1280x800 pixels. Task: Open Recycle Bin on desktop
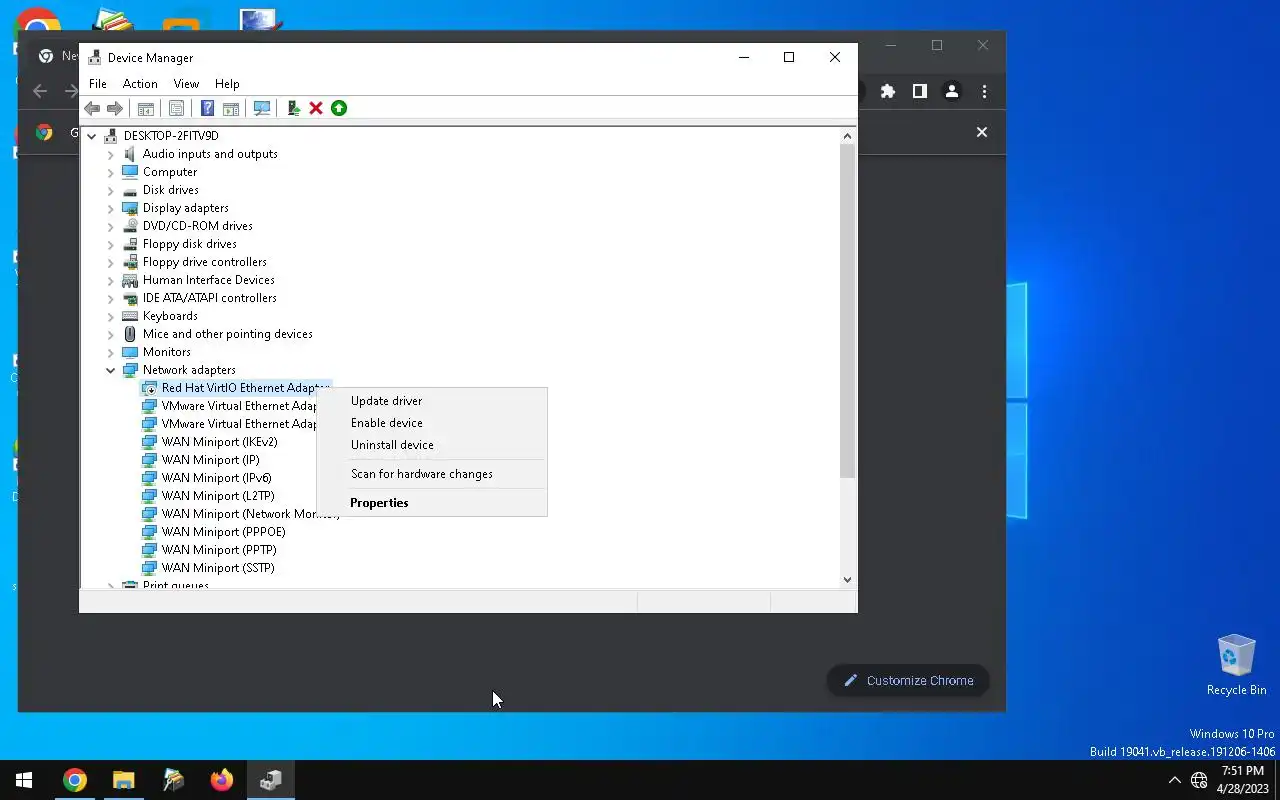click(x=1236, y=664)
